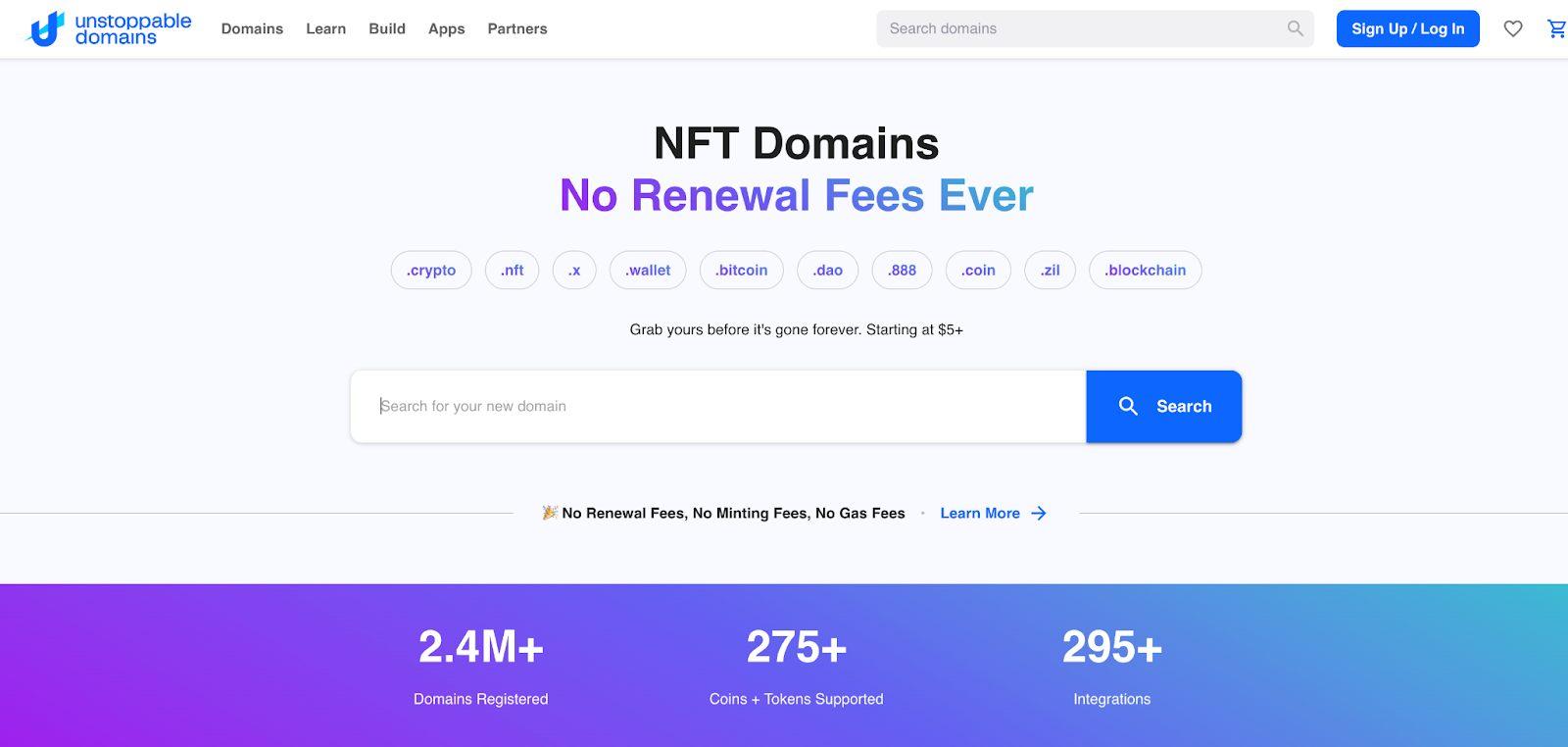Open the shopping cart icon
This screenshot has height=747, width=1568.
click(x=1556, y=29)
